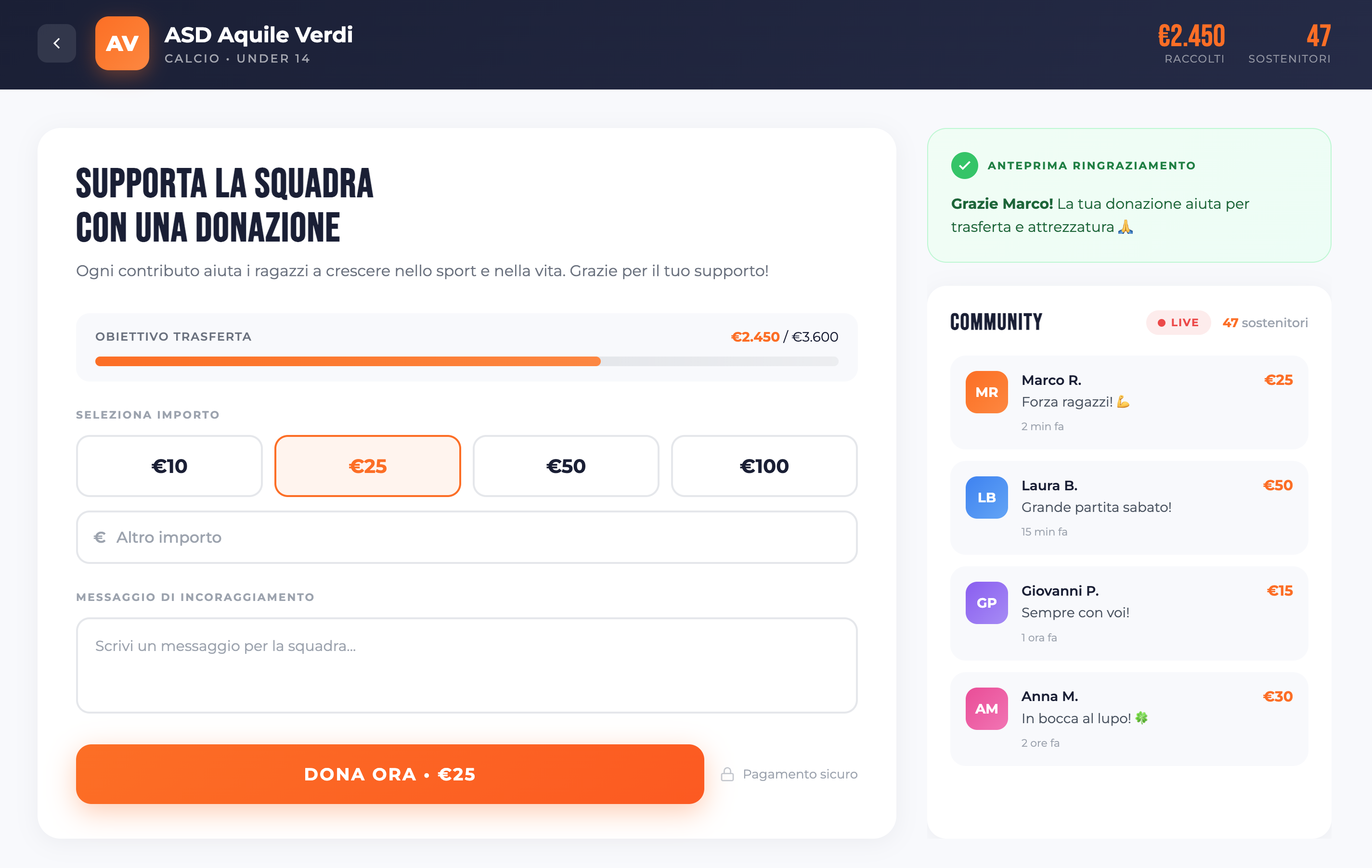Click Laura B.'s LB avatar
This screenshot has height=868, width=1372.
point(986,497)
